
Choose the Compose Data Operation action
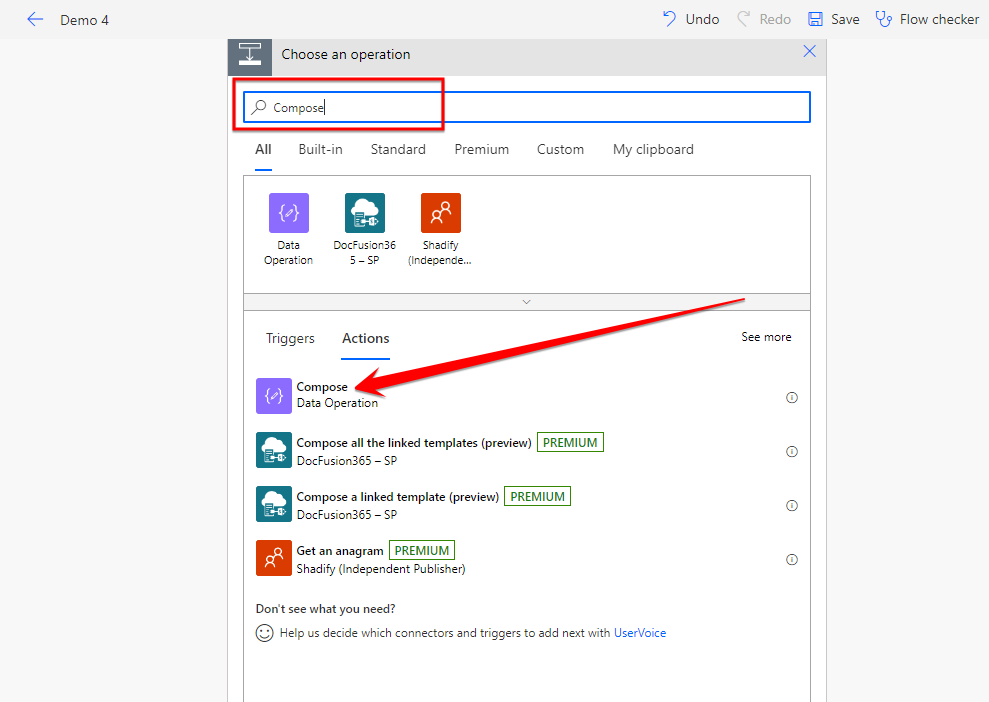[527, 396]
